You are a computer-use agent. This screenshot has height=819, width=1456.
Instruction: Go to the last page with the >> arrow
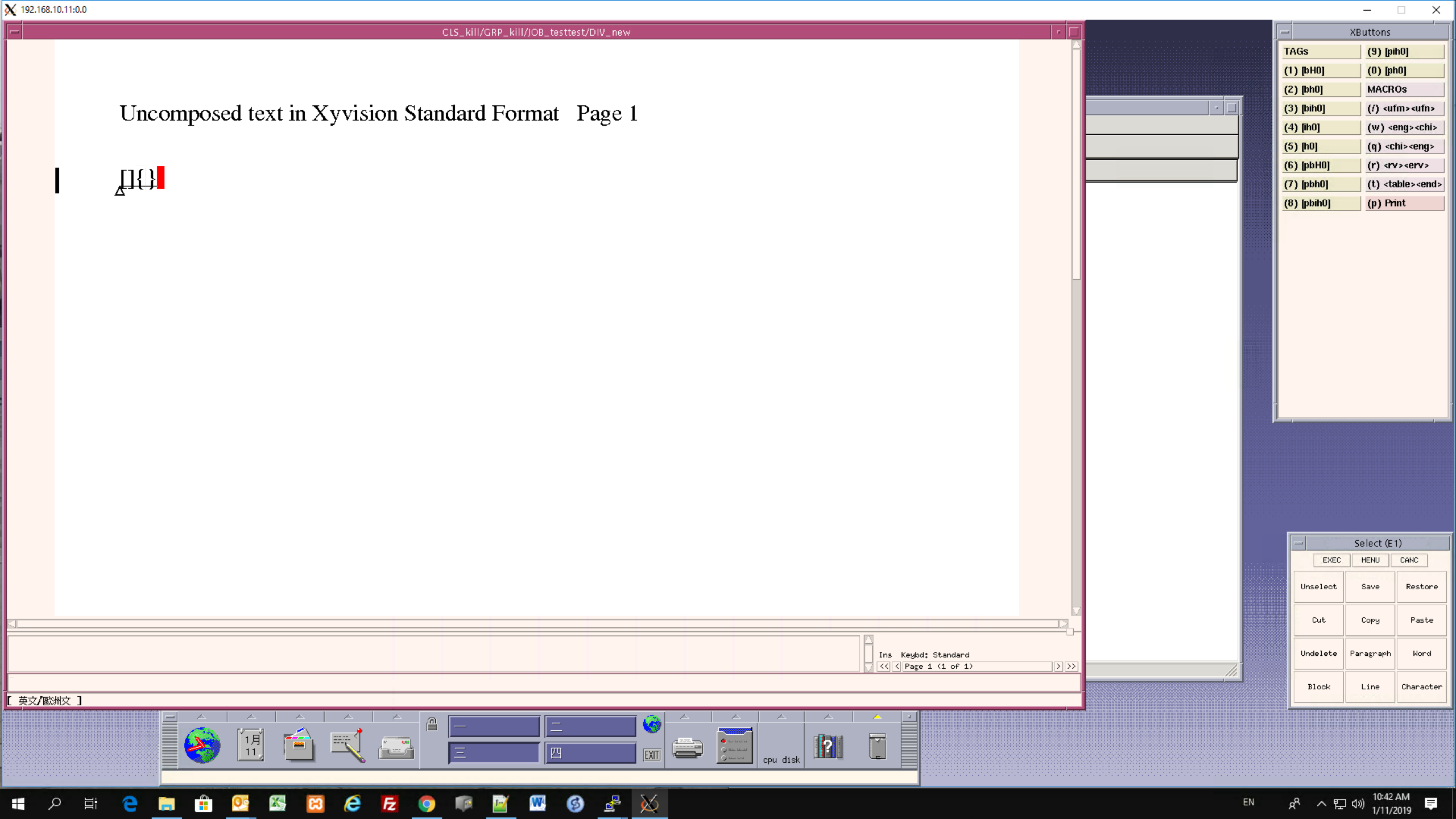(x=1072, y=666)
